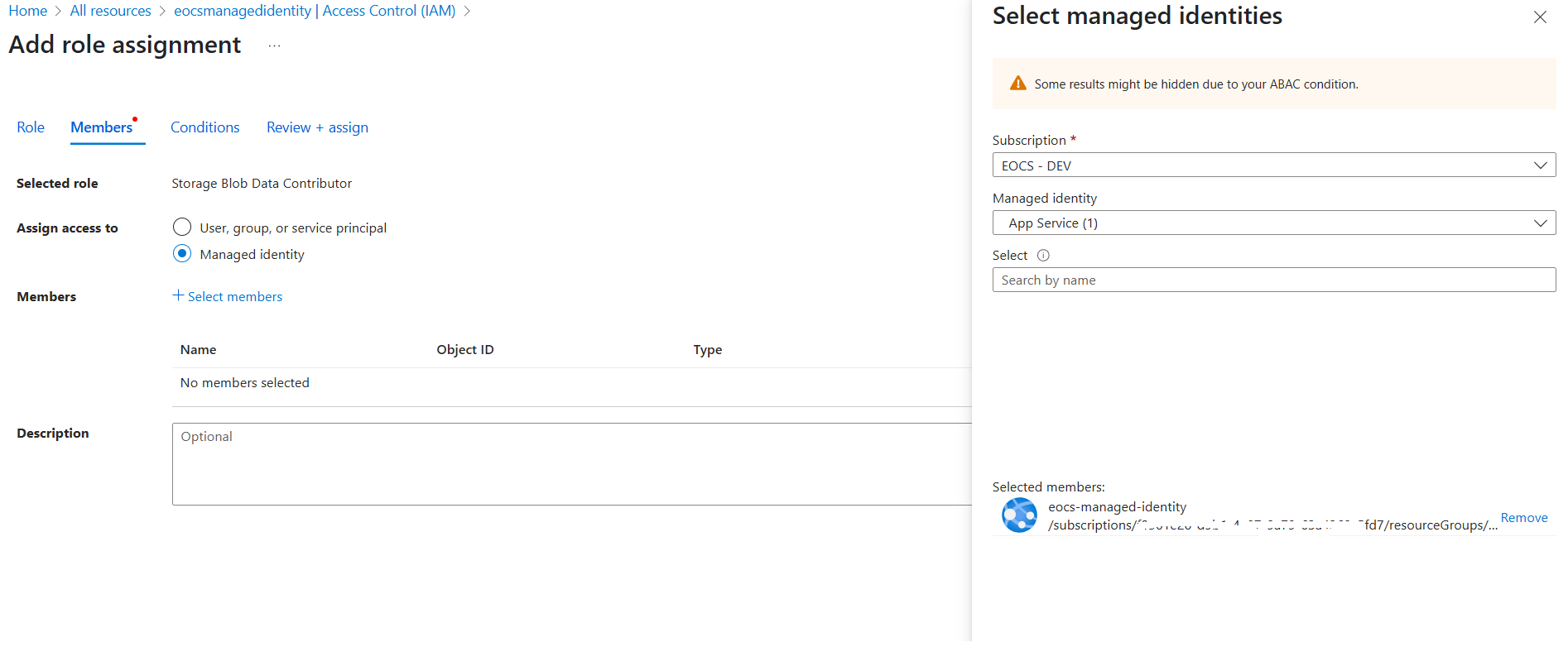Close the Select managed identities panel
This screenshot has width=1568, height=647.
[x=1540, y=17]
